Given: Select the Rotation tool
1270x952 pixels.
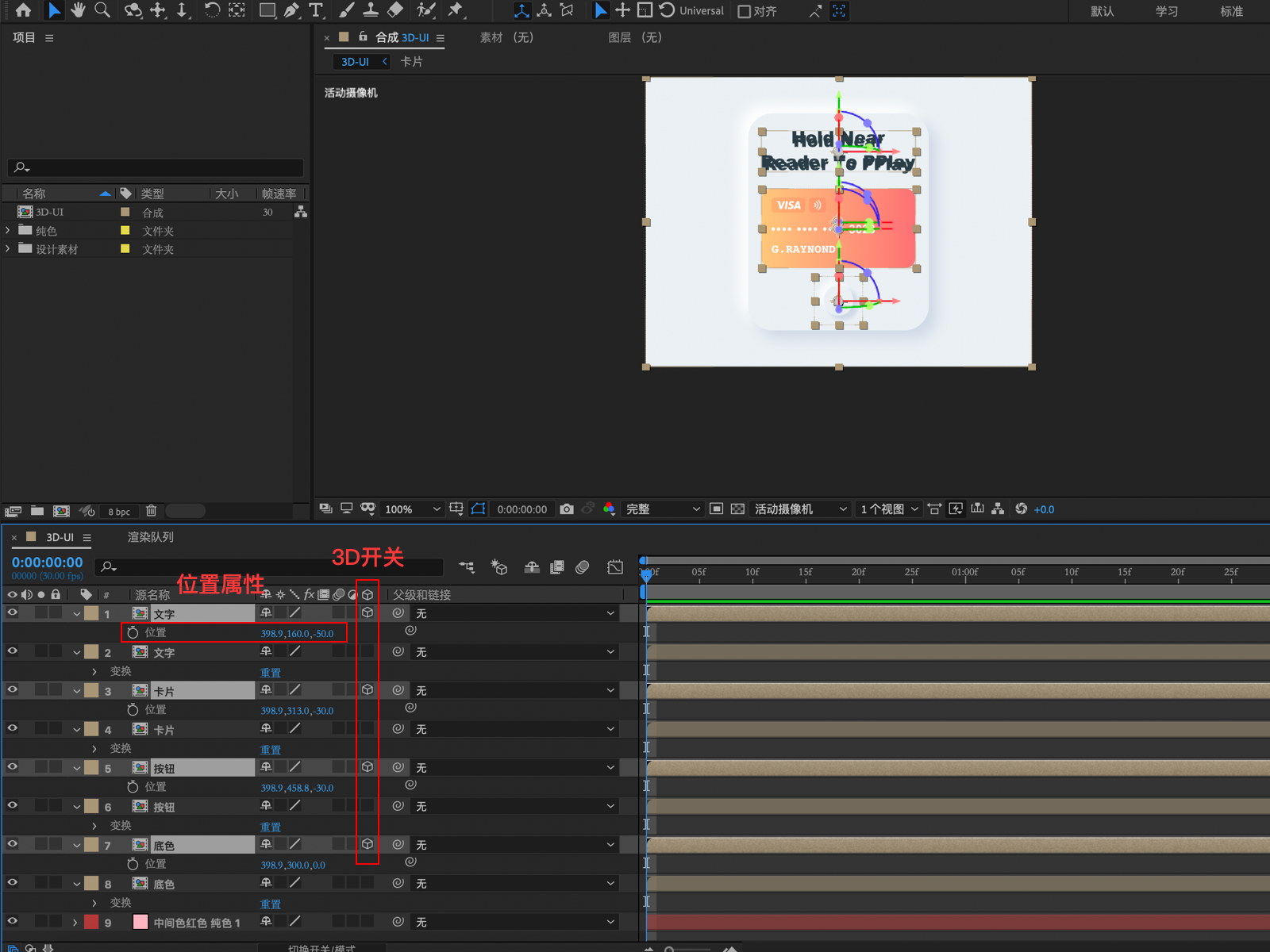Looking at the screenshot, I should point(212,10).
